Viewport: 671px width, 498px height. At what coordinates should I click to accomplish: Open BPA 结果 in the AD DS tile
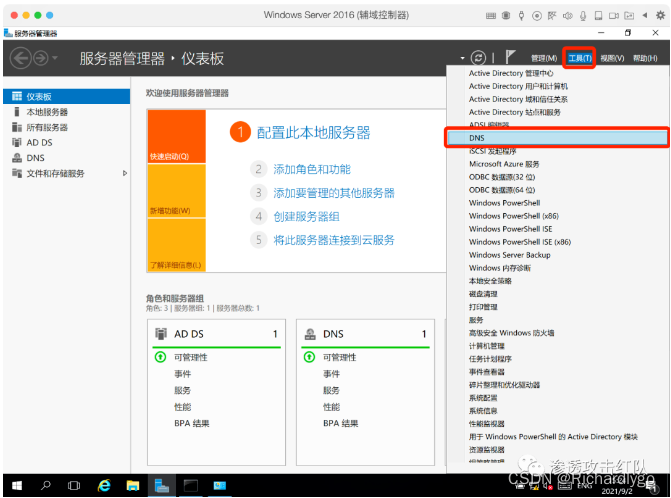pos(192,424)
